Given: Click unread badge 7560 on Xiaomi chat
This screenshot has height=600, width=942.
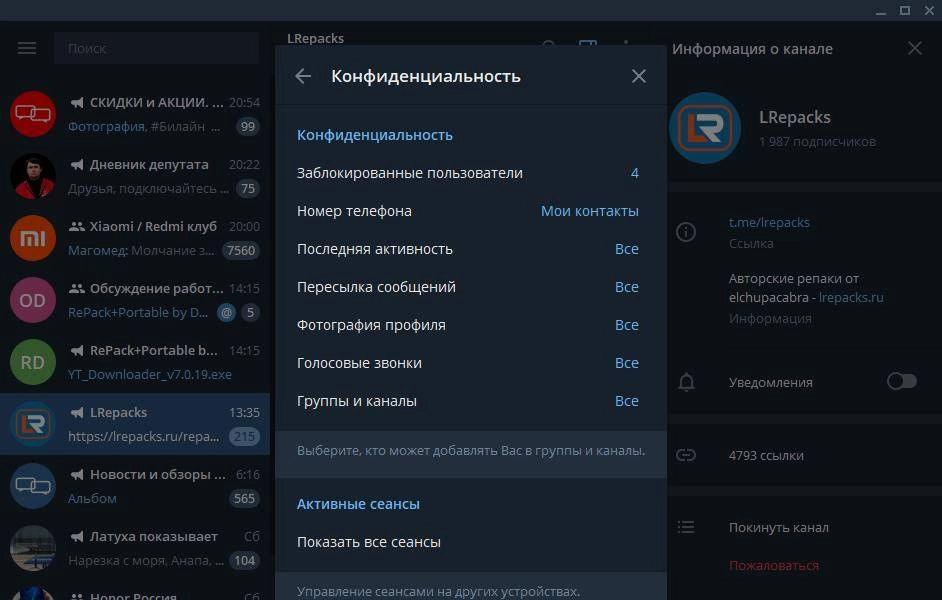Looking at the screenshot, I should [241, 250].
